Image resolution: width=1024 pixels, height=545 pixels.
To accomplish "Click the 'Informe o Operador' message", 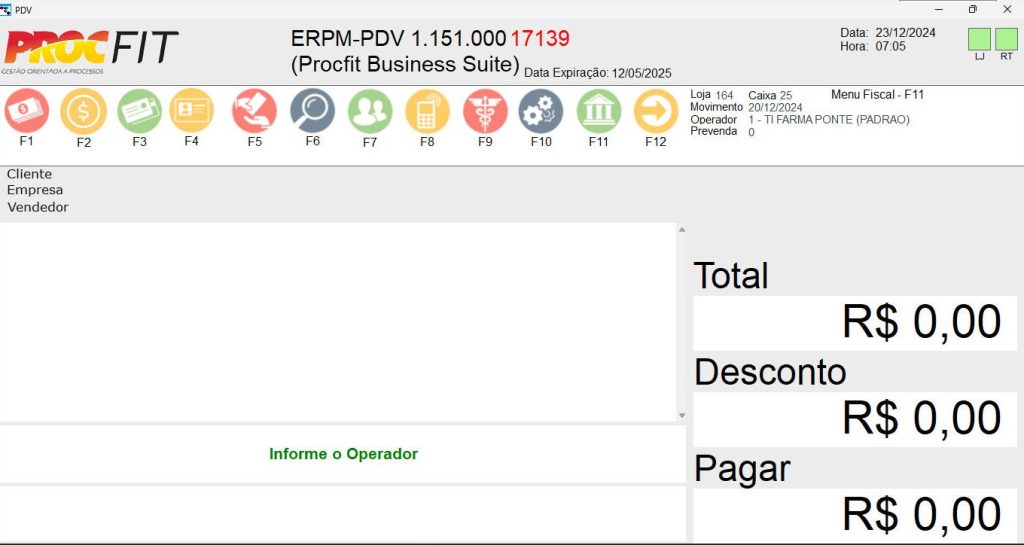I will (344, 454).
